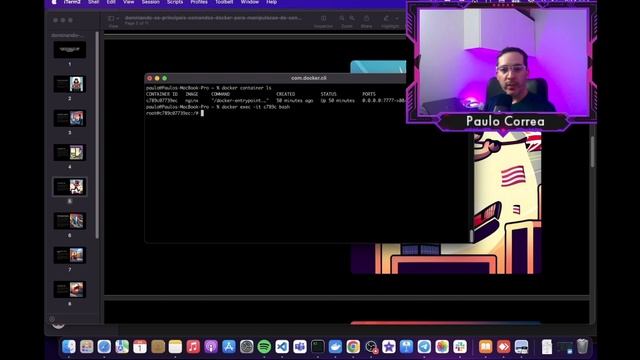Select the Highlight tool in Preview toolbar
The image size is (640, 360).
[x=387, y=18]
